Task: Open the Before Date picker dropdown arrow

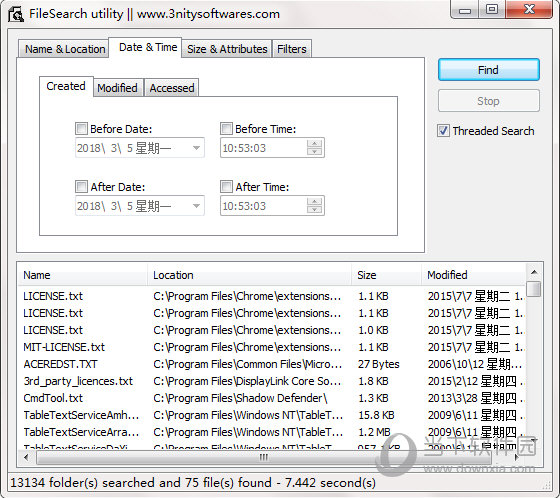Action: click(196, 148)
